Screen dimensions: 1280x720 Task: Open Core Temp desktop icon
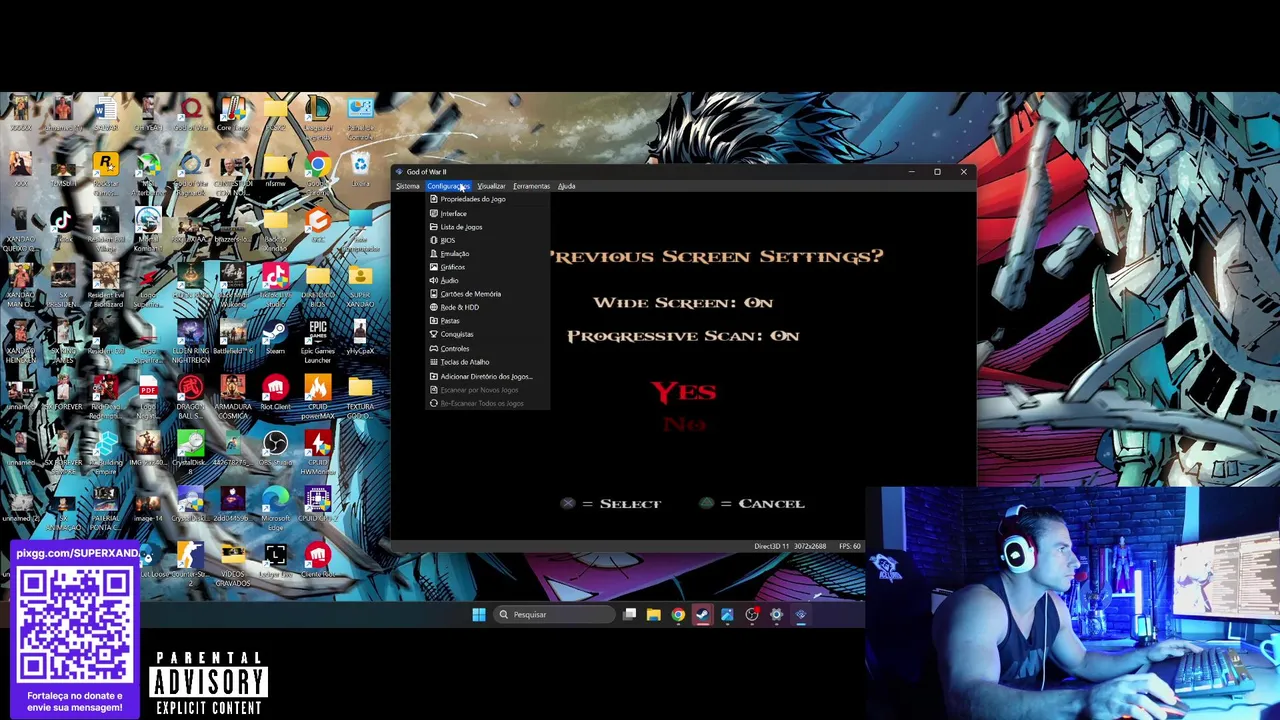pyautogui.click(x=233, y=113)
